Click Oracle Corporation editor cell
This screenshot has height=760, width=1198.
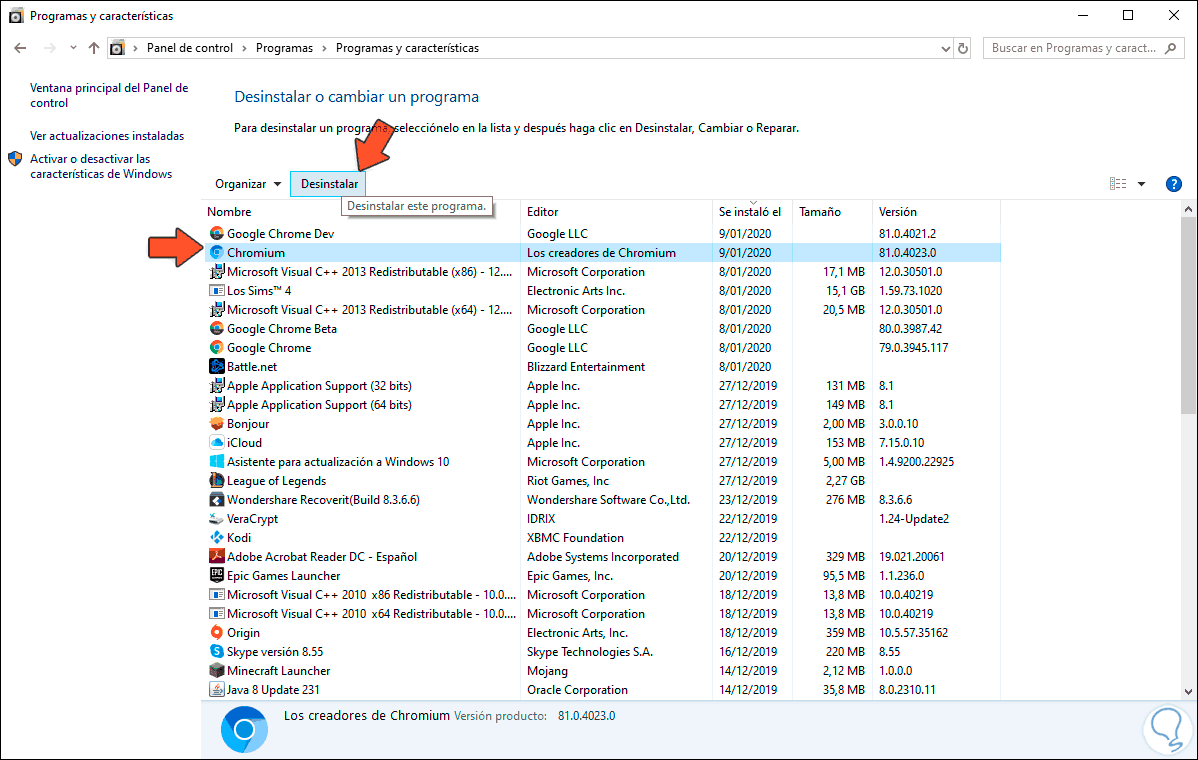[578, 690]
